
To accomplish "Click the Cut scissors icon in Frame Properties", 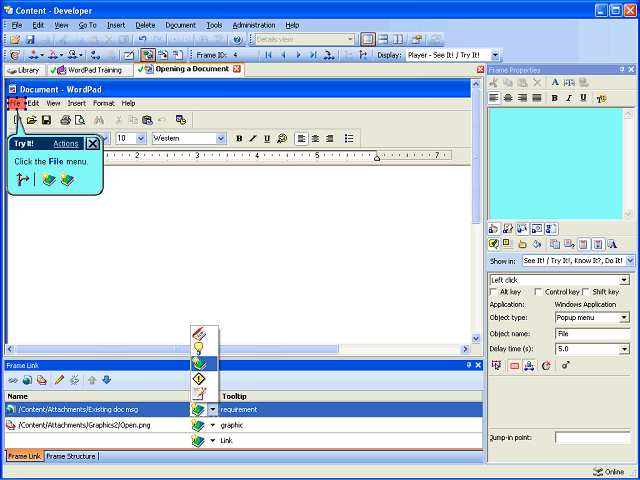I will 494,82.
